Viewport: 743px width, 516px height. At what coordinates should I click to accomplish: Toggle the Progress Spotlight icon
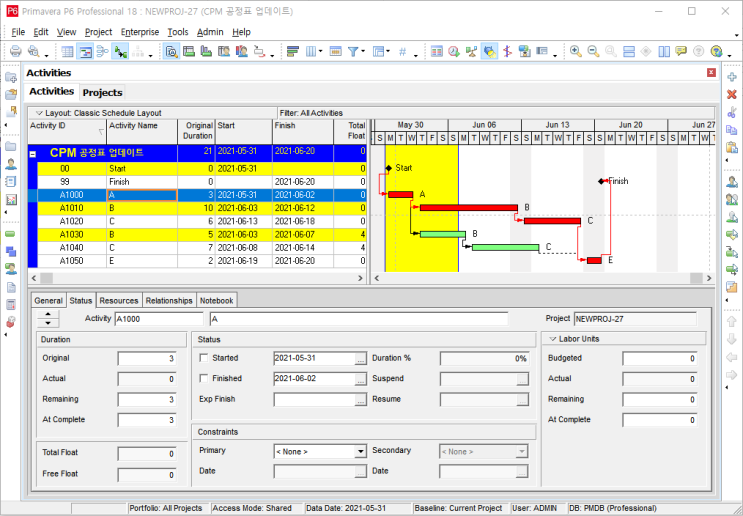point(489,51)
